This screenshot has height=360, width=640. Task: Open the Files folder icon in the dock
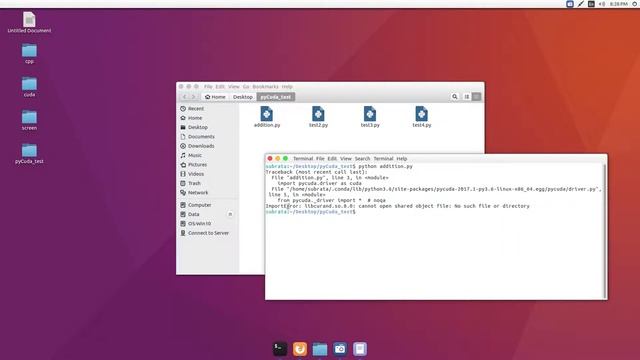320,349
